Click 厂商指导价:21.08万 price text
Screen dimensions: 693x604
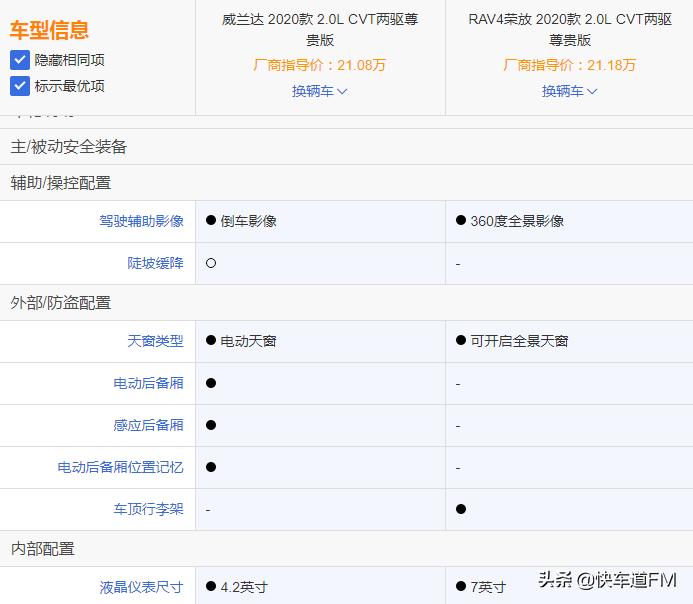click(x=320, y=65)
